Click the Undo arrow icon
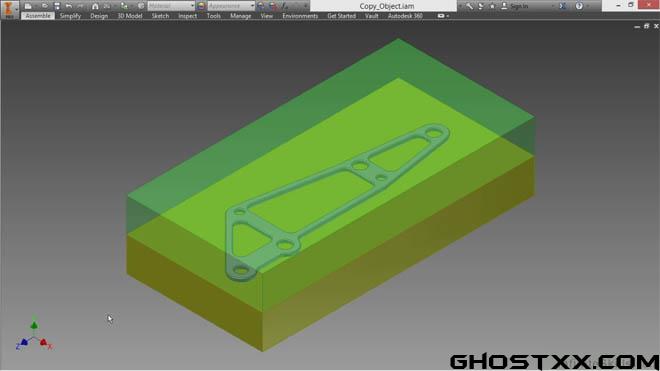 [x=69, y=6]
